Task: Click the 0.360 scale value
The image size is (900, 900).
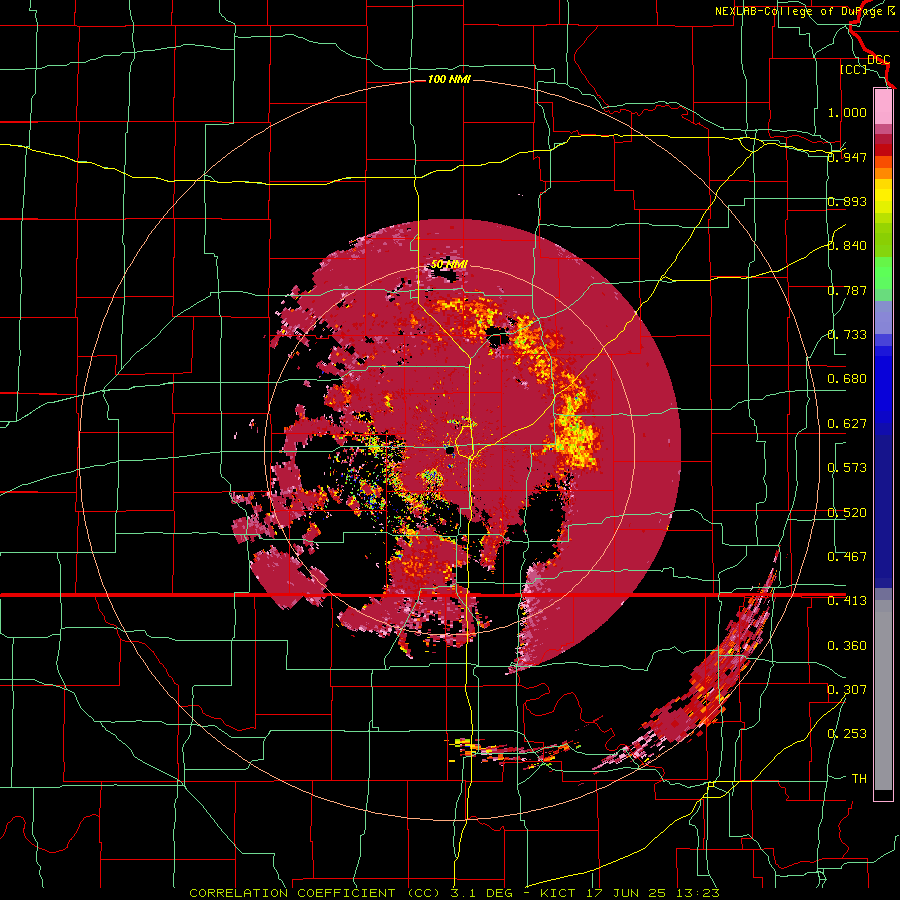Action: 847,646
